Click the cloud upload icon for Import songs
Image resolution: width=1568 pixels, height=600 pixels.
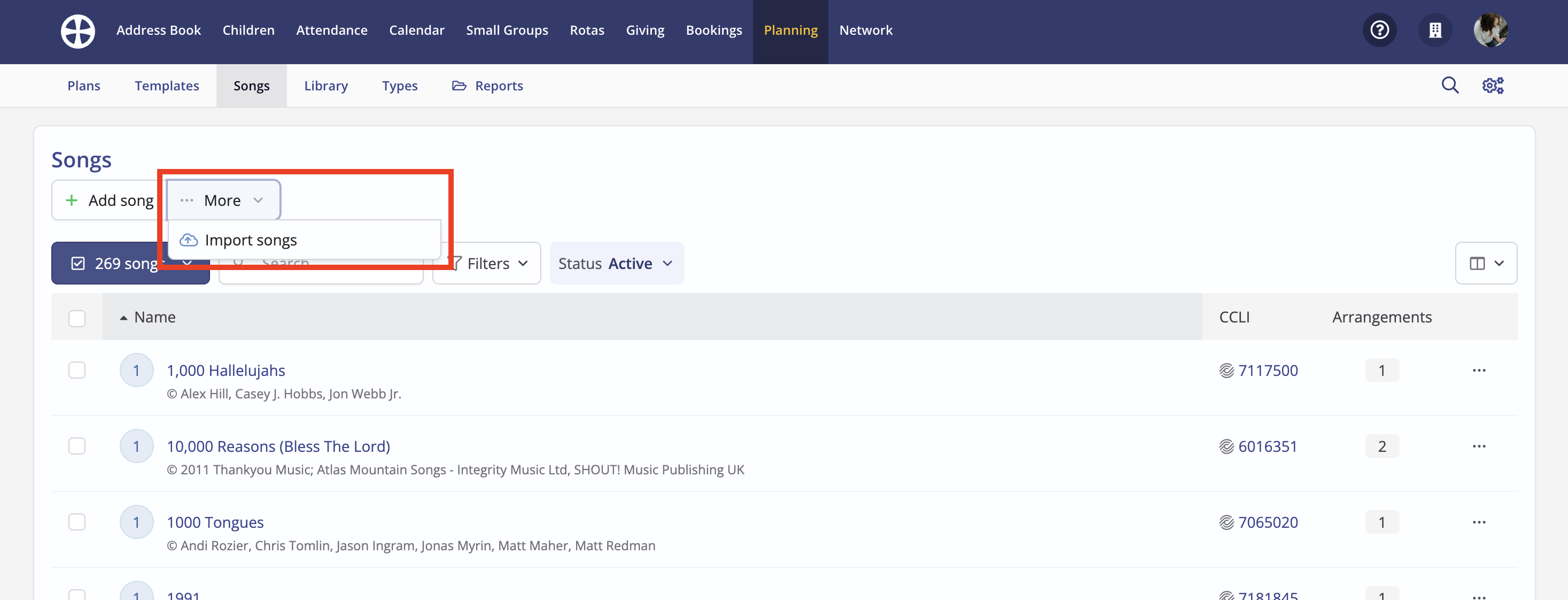189,240
